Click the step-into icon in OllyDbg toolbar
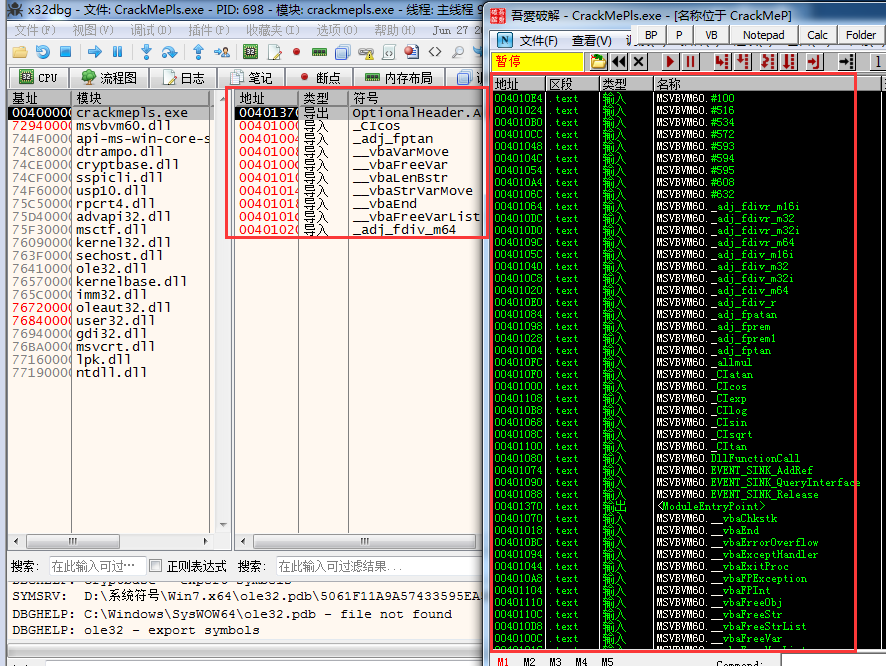 (x=722, y=60)
